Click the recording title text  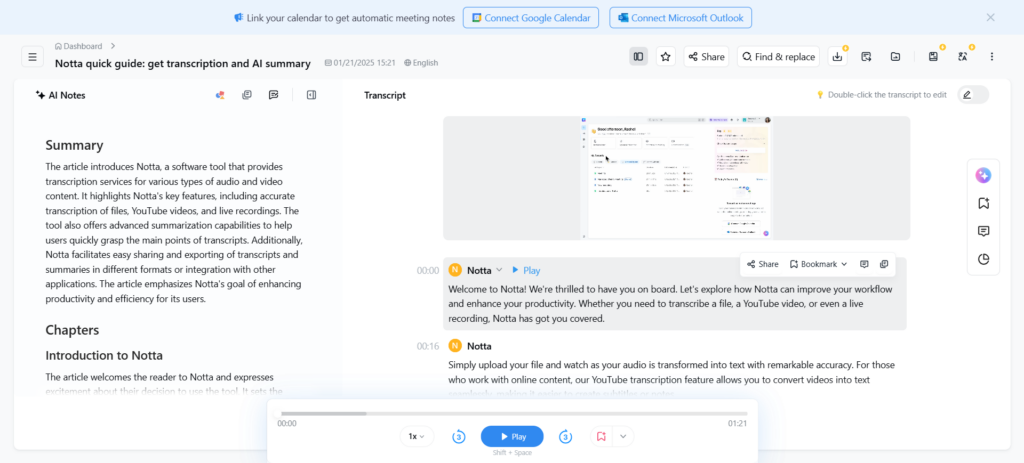tap(183, 63)
